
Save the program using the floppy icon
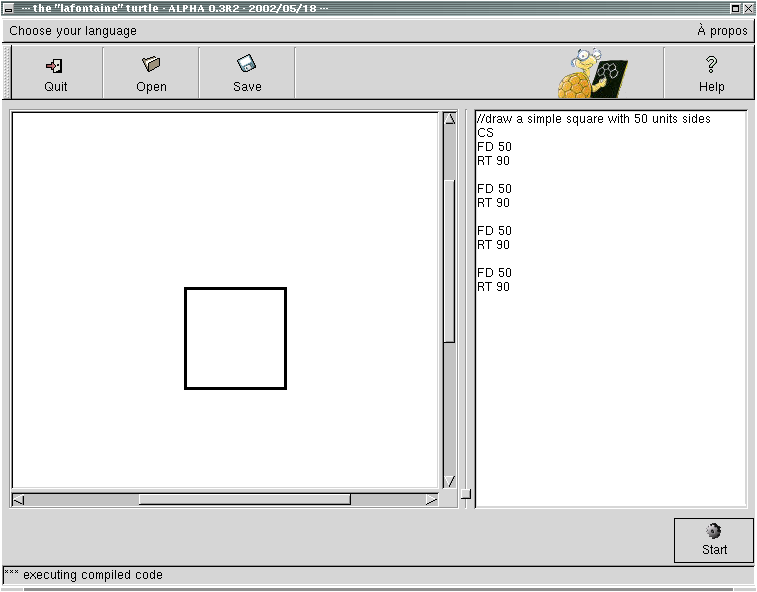coord(247,73)
